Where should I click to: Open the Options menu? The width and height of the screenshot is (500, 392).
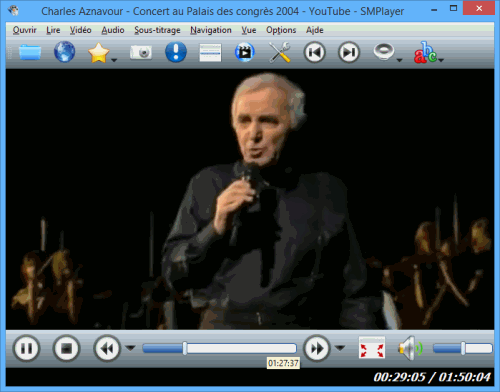(x=281, y=30)
